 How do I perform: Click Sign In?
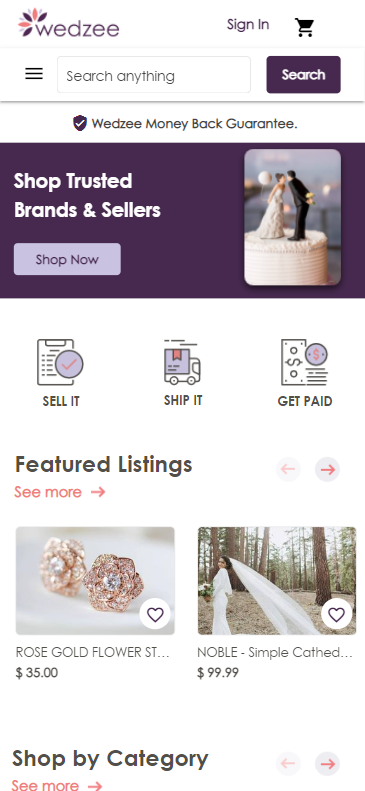[248, 25]
